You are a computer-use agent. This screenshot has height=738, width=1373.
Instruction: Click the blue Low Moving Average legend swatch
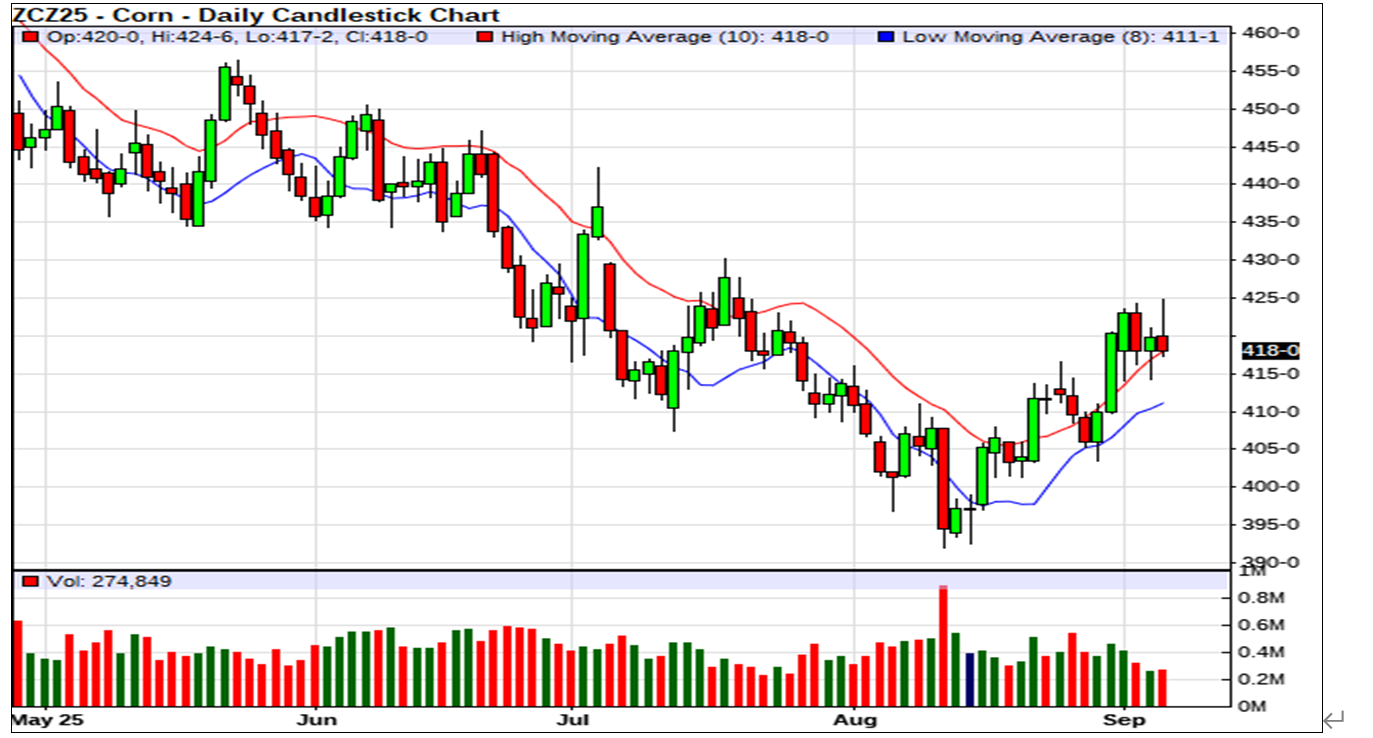coord(886,37)
